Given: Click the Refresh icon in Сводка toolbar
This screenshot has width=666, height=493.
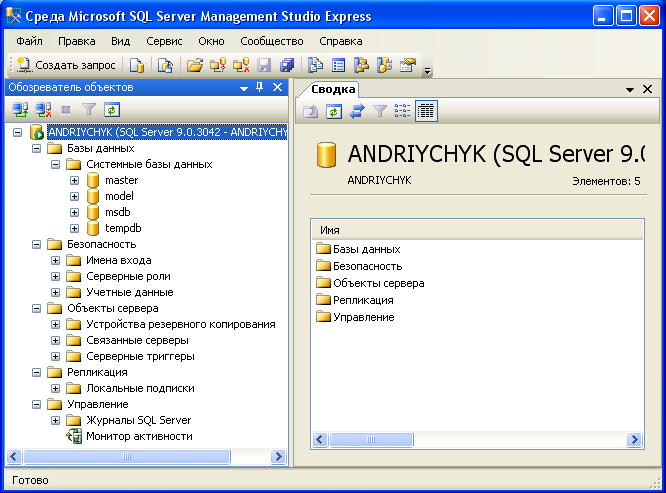Looking at the screenshot, I should pyautogui.click(x=334, y=111).
